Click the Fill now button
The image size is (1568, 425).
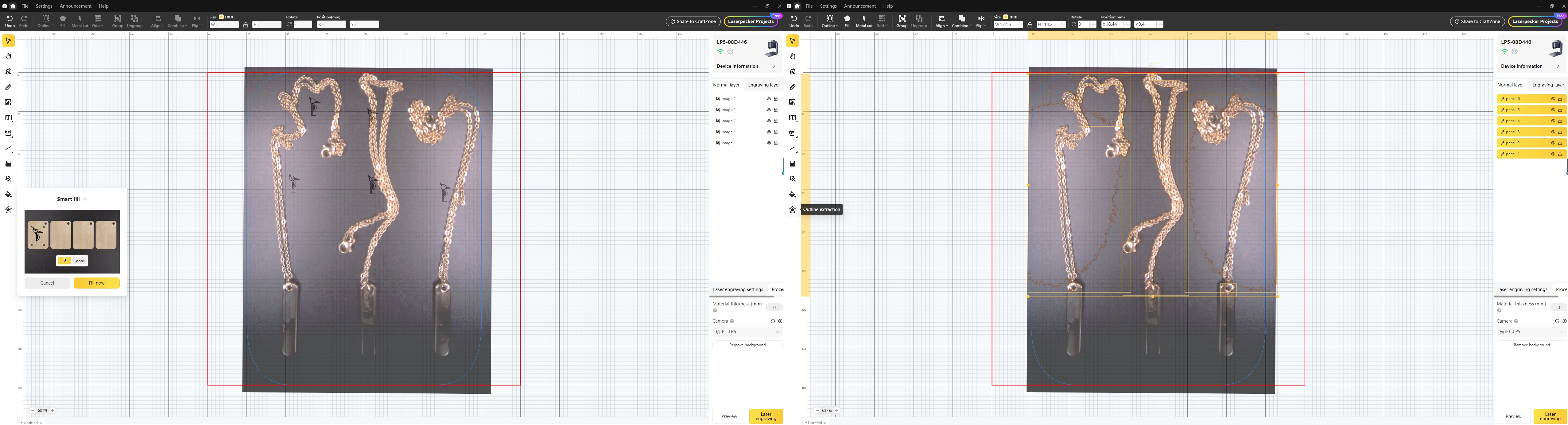point(96,283)
